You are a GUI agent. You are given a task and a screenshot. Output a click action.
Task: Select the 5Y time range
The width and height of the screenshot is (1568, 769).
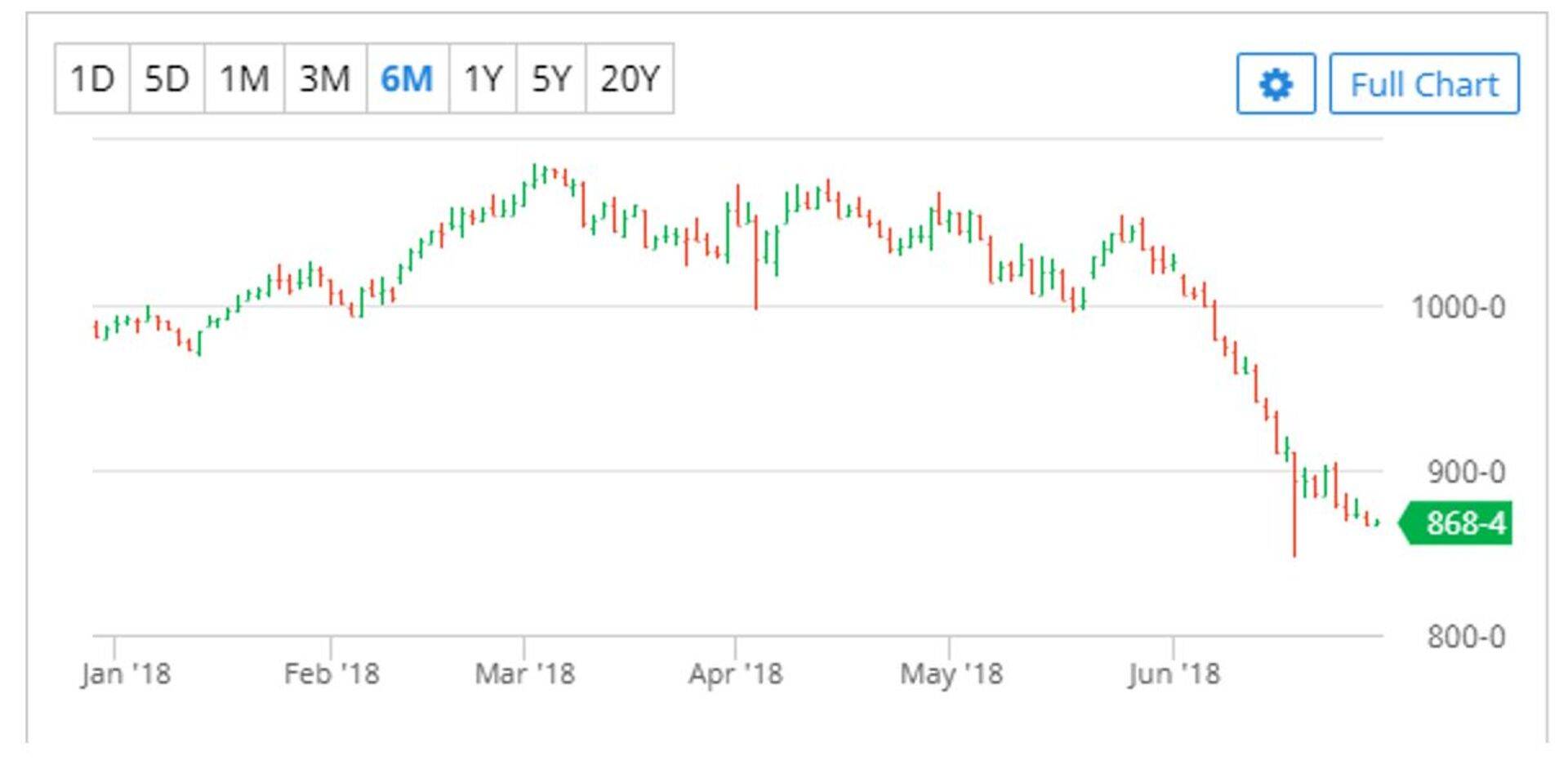(x=551, y=79)
